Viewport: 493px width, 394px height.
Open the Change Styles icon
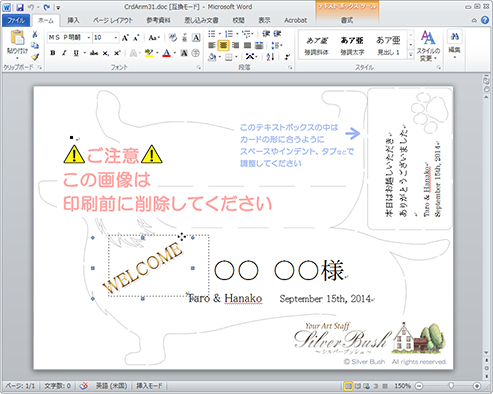428,46
